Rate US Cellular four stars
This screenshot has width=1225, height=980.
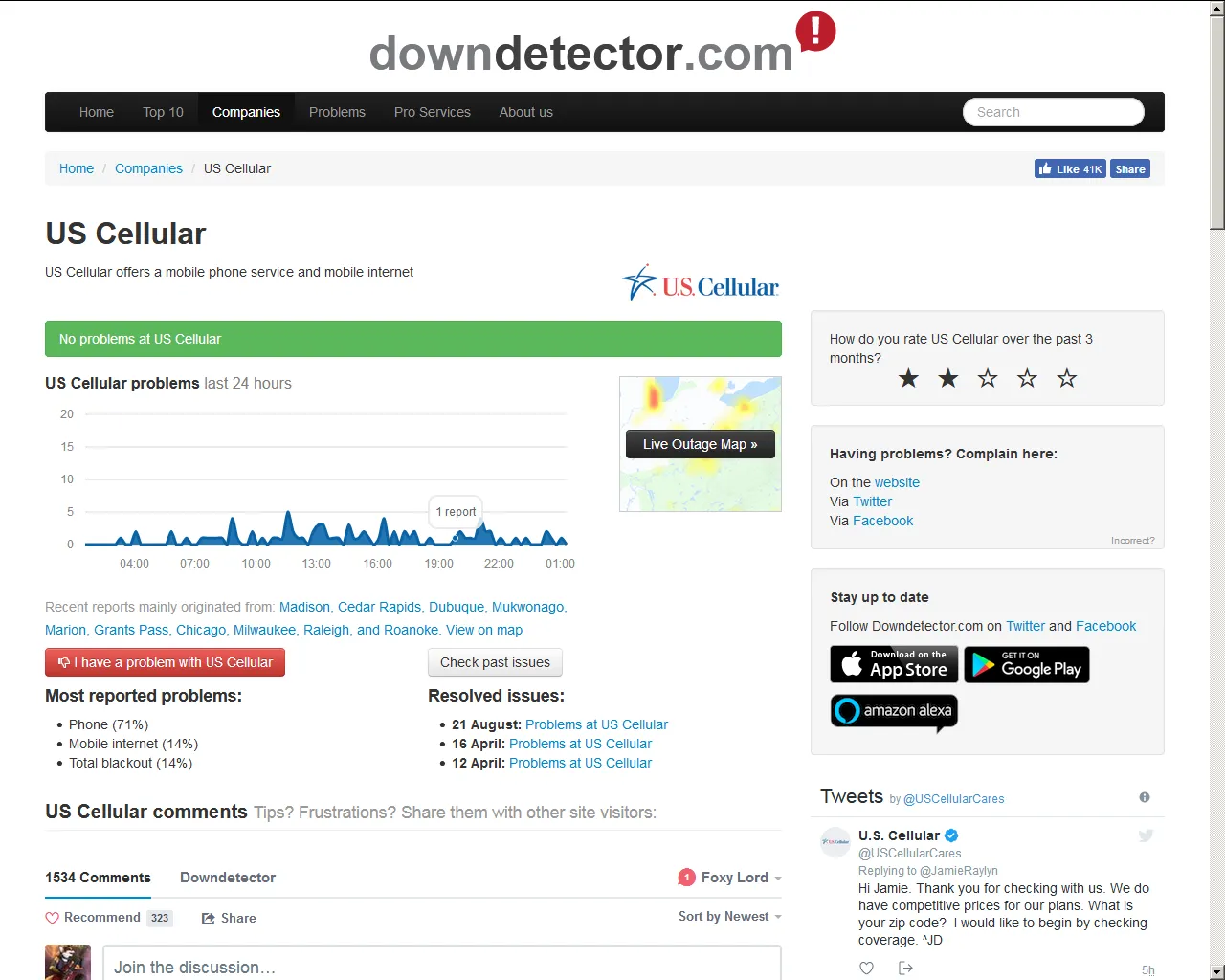[x=1027, y=378]
